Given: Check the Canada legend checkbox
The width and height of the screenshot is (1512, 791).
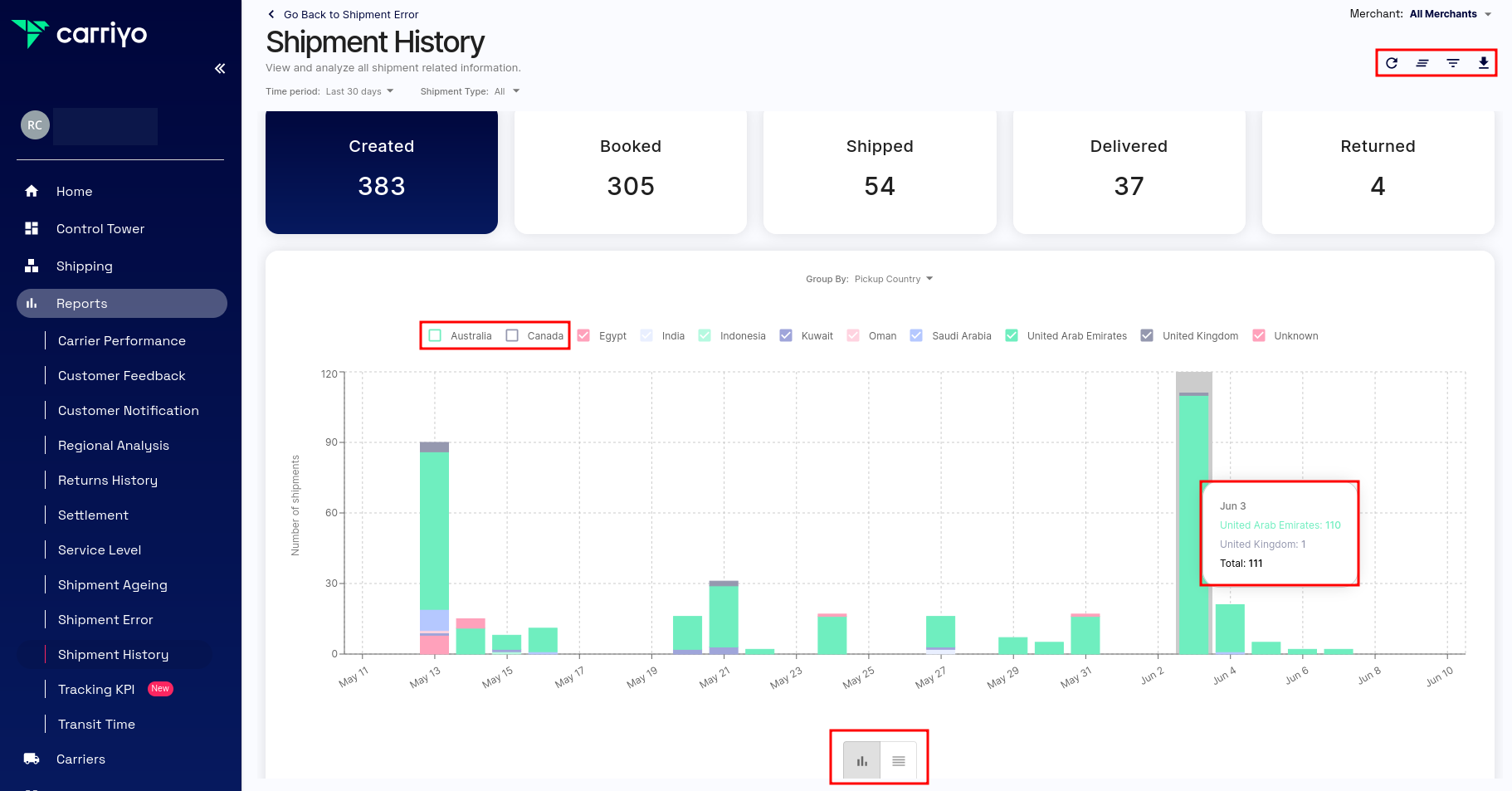Looking at the screenshot, I should pyautogui.click(x=512, y=335).
